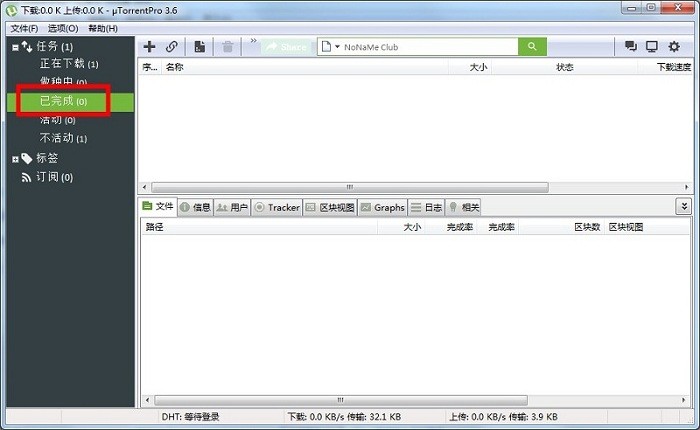Select 不活动 (1) in the sidebar
The height and width of the screenshot is (430, 700).
pyautogui.click(x=63, y=138)
